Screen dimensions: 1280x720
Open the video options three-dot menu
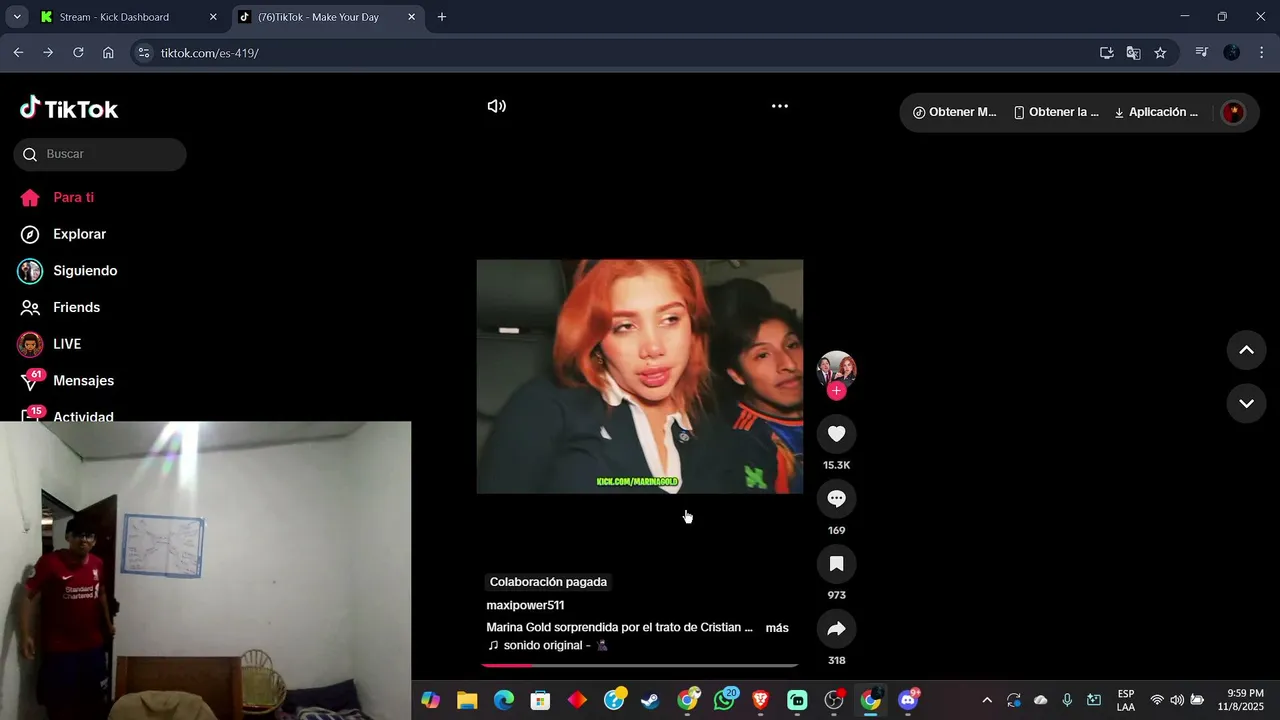click(x=780, y=106)
